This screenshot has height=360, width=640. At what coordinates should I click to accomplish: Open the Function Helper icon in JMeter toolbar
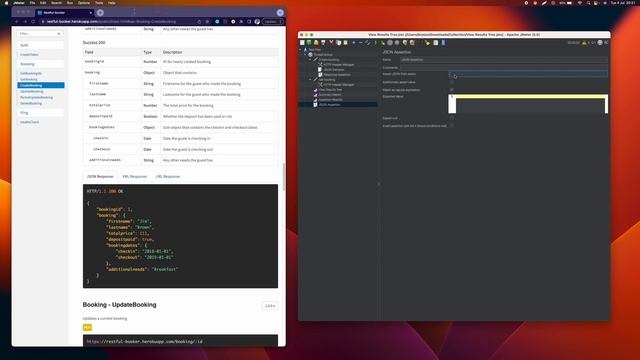click(x=436, y=42)
